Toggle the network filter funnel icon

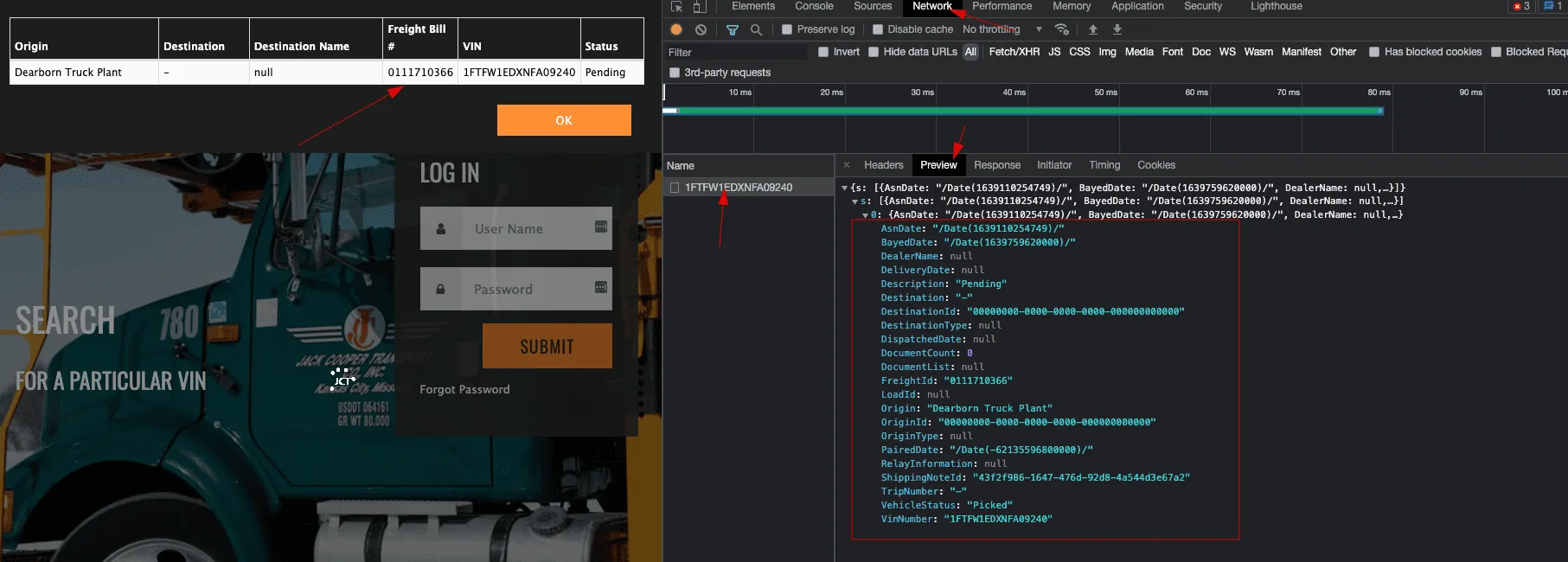(x=732, y=29)
